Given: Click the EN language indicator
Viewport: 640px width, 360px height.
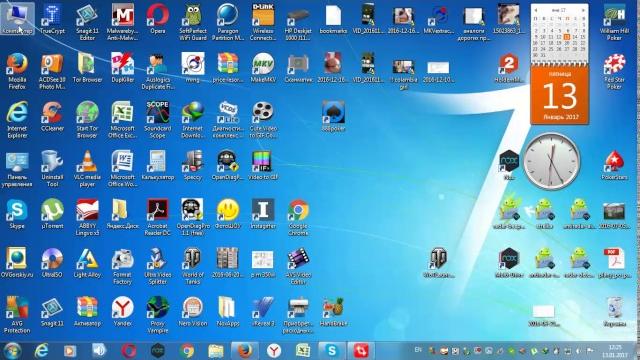Looking at the screenshot, I should click(x=418, y=350).
